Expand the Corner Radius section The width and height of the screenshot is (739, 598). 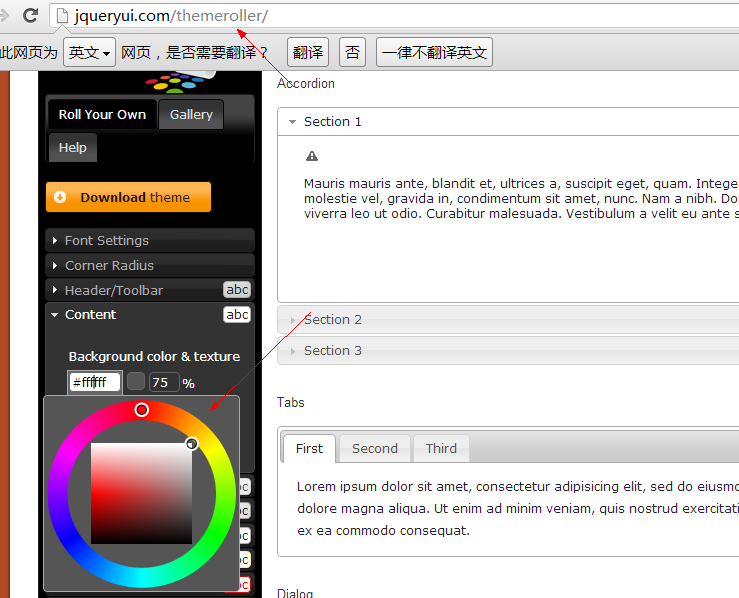click(150, 265)
